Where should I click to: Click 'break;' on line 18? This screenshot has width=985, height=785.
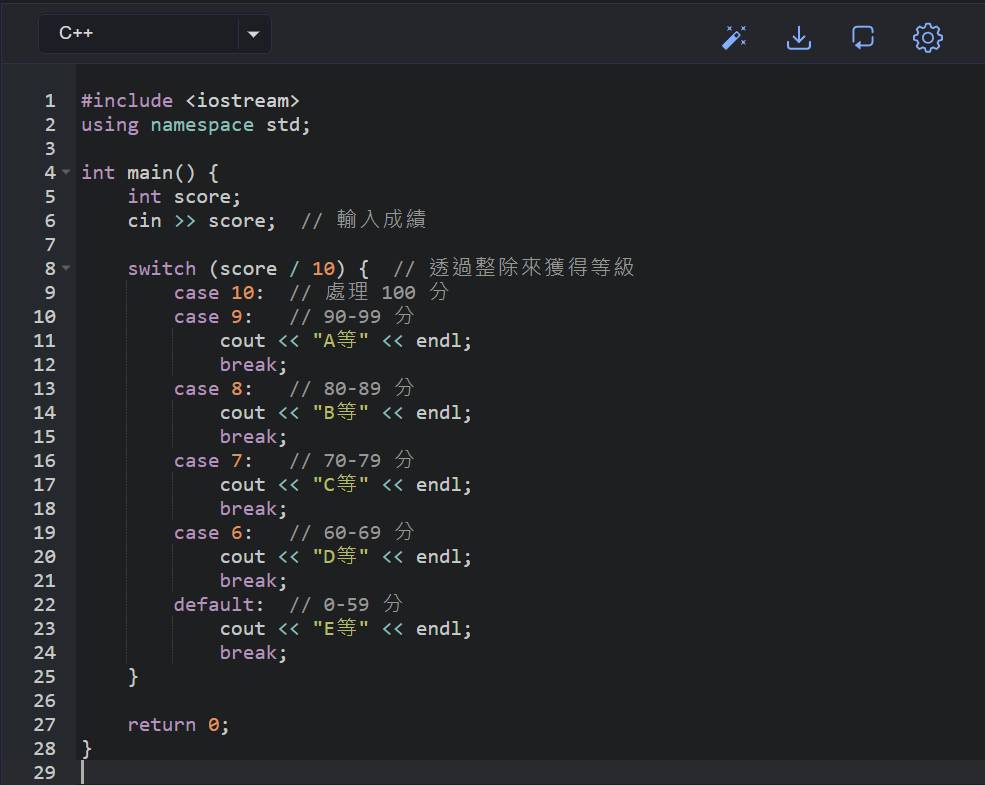click(253, 509)
